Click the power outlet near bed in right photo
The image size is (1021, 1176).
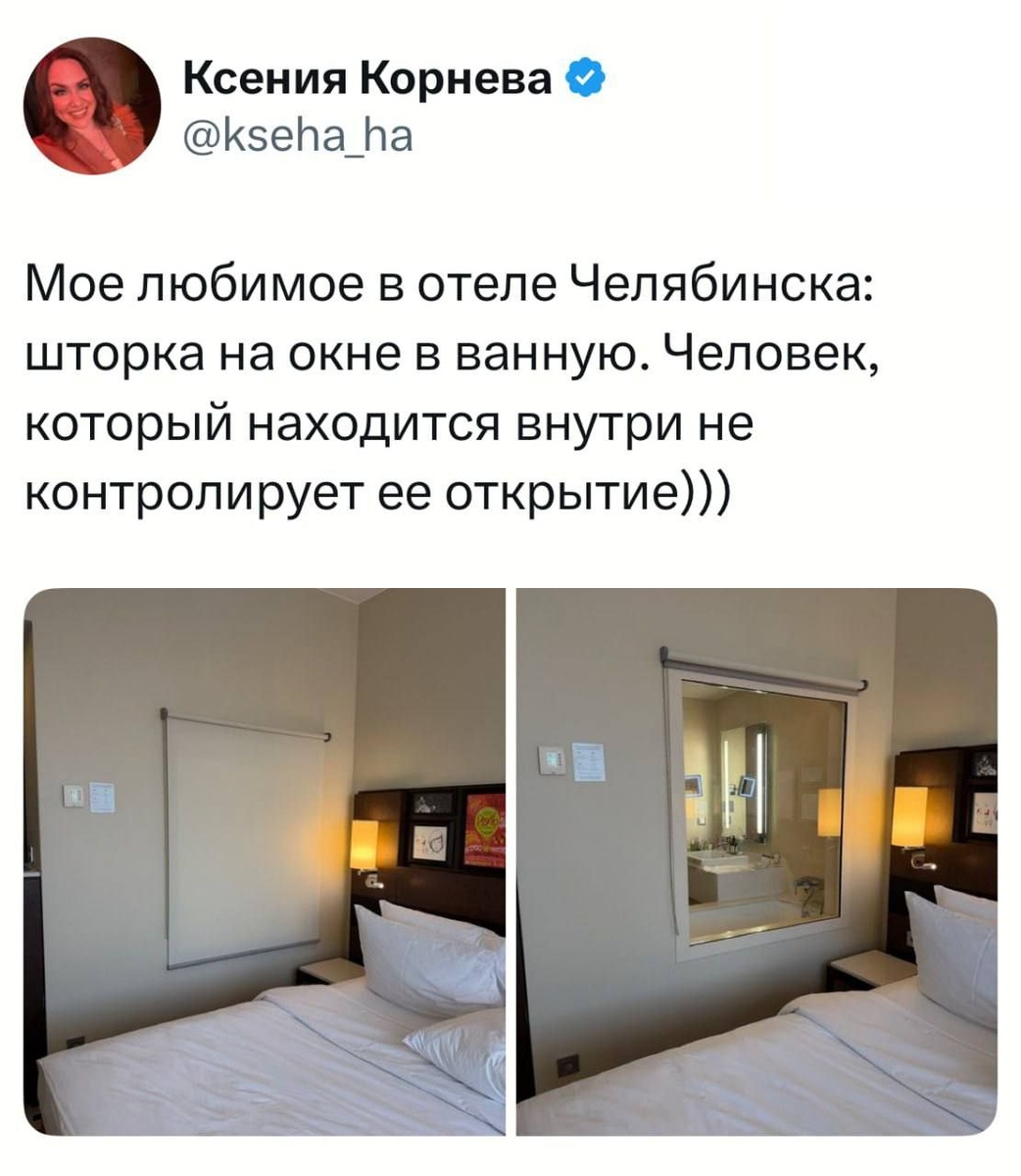click(x=569, y=1064)
